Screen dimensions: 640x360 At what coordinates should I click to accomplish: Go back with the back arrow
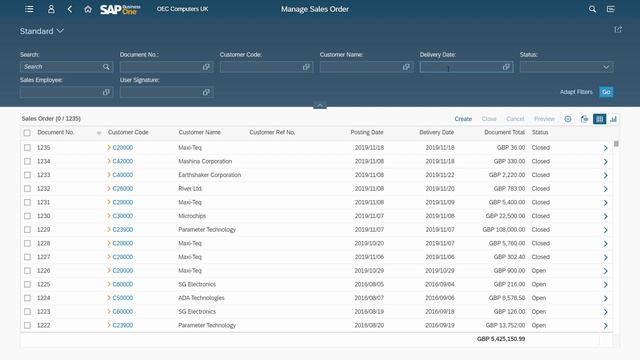coord(70,9)
